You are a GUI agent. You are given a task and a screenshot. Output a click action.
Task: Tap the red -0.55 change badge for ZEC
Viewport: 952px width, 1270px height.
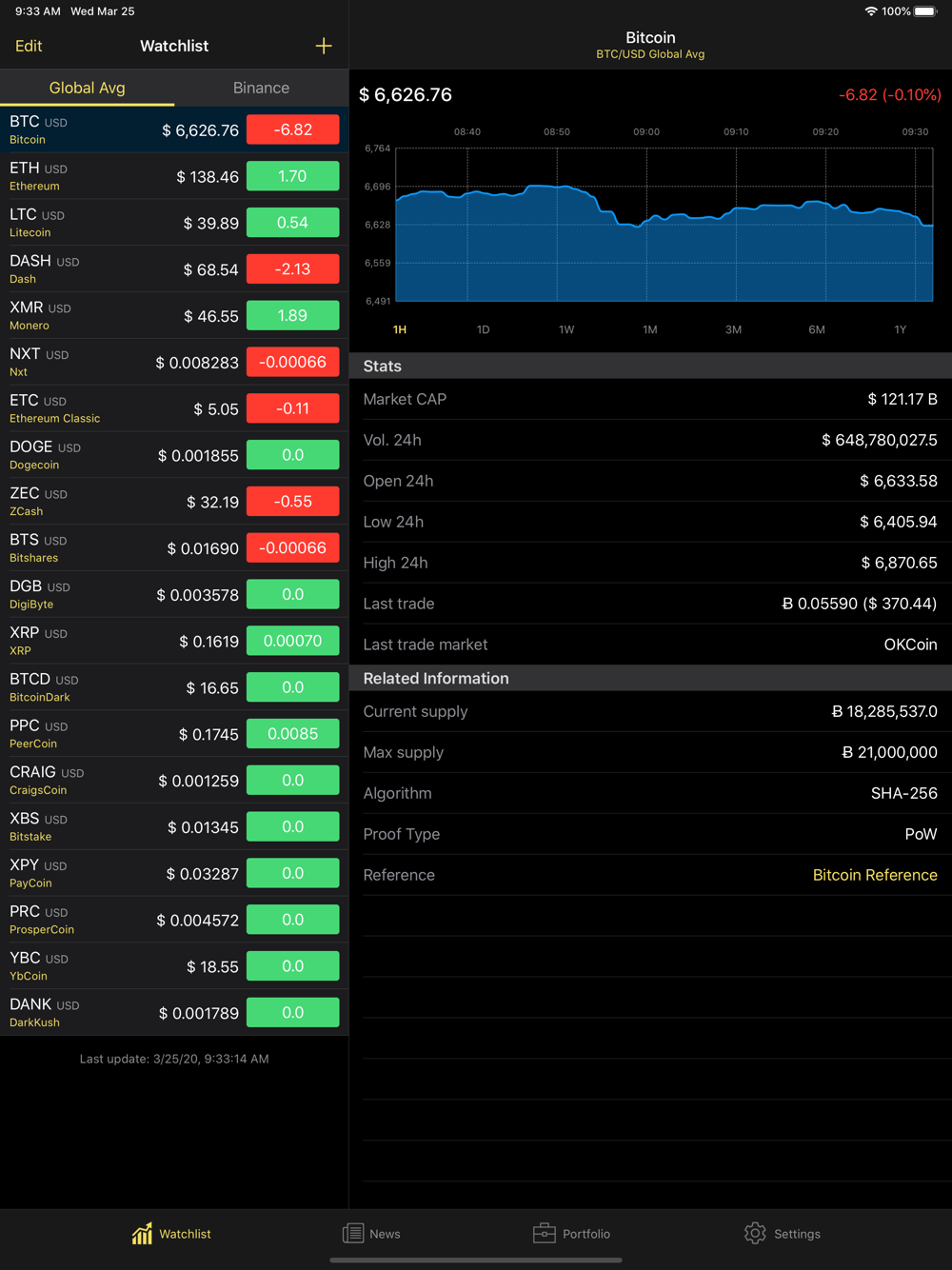click(293, 502)
